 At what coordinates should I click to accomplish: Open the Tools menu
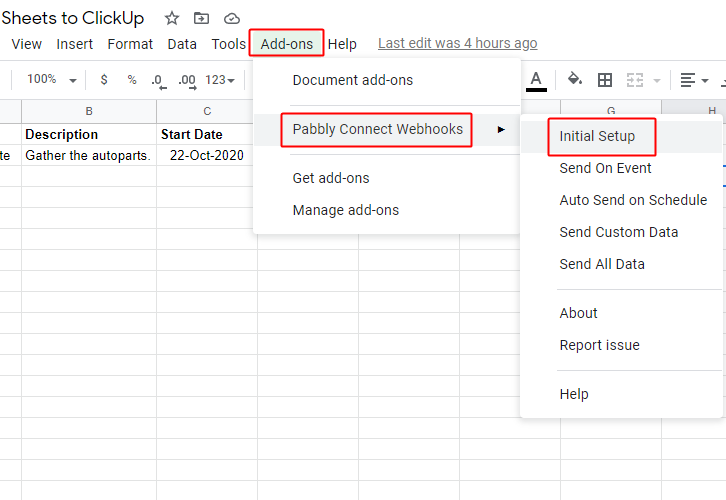coord(229,44)
